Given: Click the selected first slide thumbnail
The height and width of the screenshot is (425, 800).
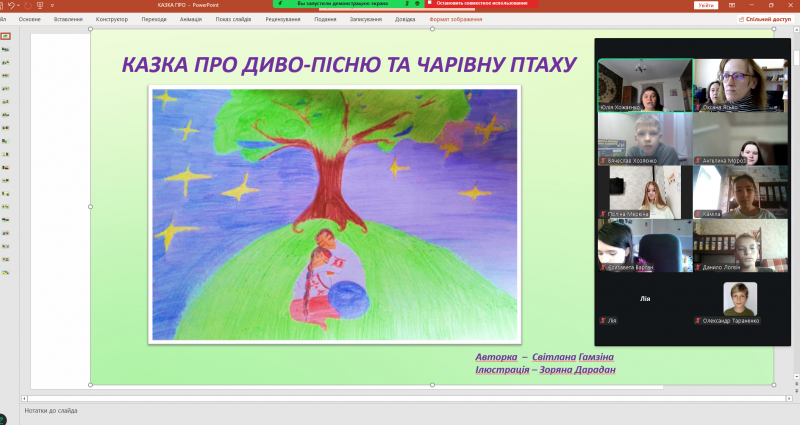Looking at the screenshot, I should pos(6,36).
